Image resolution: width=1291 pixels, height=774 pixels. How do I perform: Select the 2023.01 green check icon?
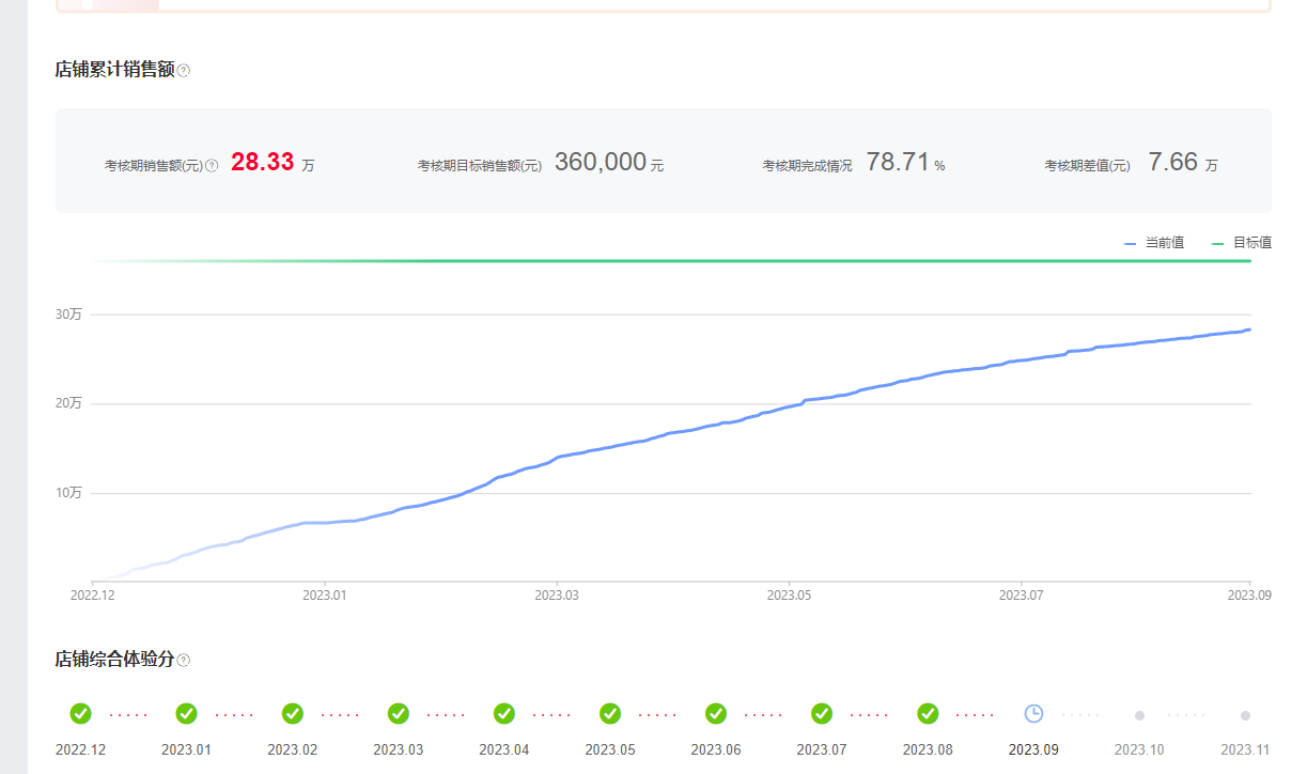[x=187, y=714]
